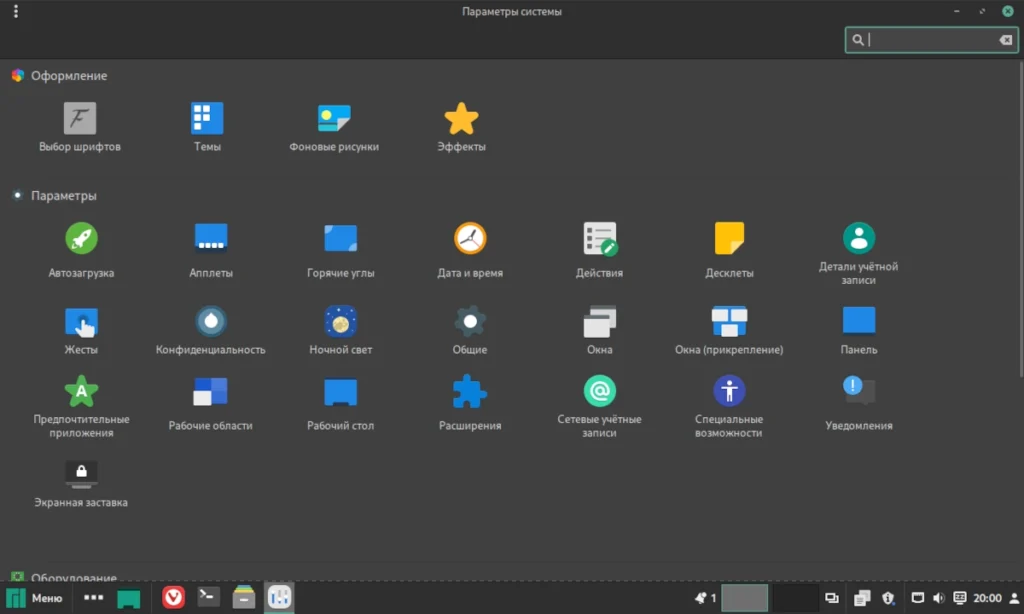The width and height of the screenshot is (1024, 614).
Task: Launch Vivaldi browser from the panel
Action: pos(173,597)
